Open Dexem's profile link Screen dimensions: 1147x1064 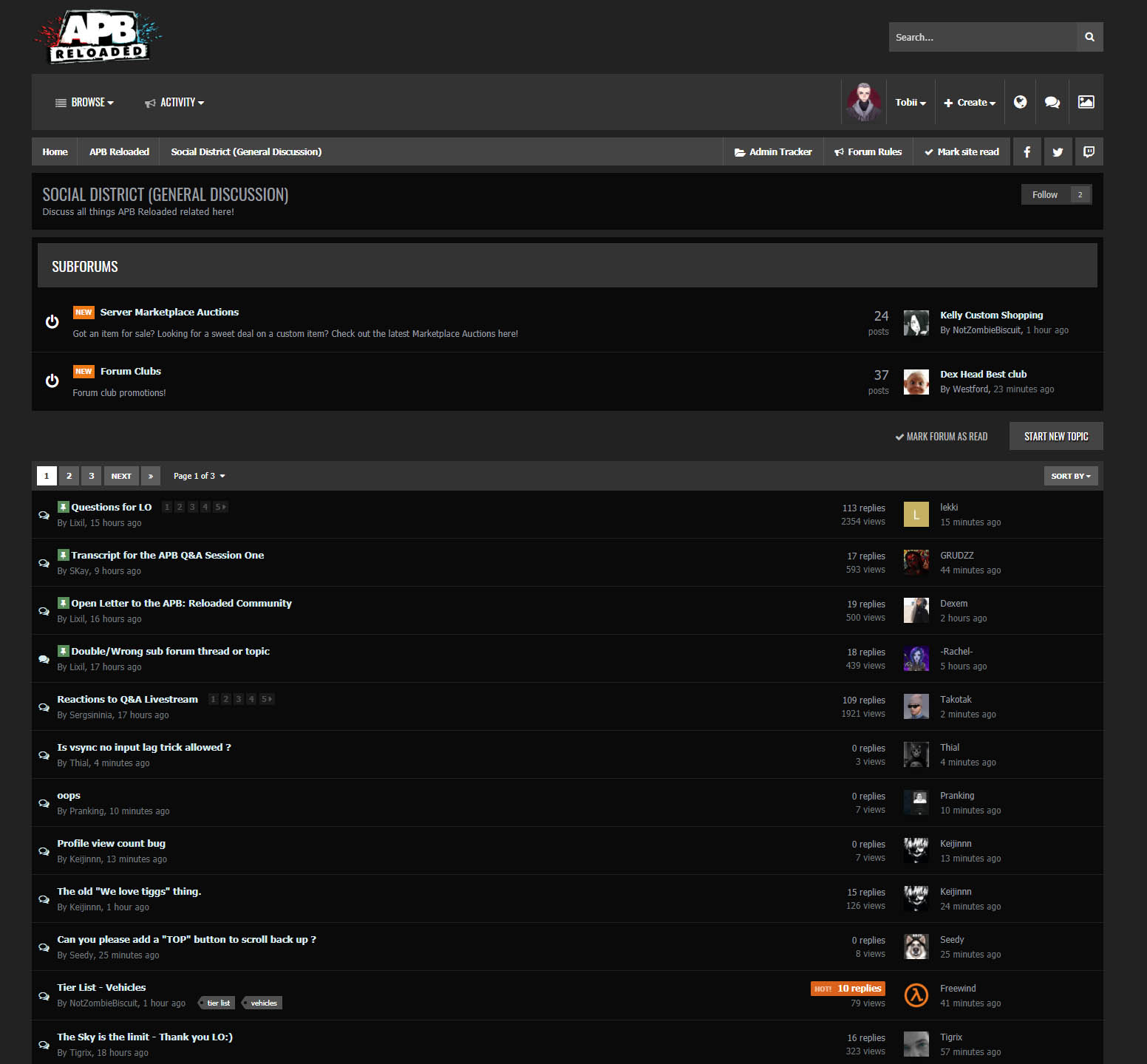(954, 603)
